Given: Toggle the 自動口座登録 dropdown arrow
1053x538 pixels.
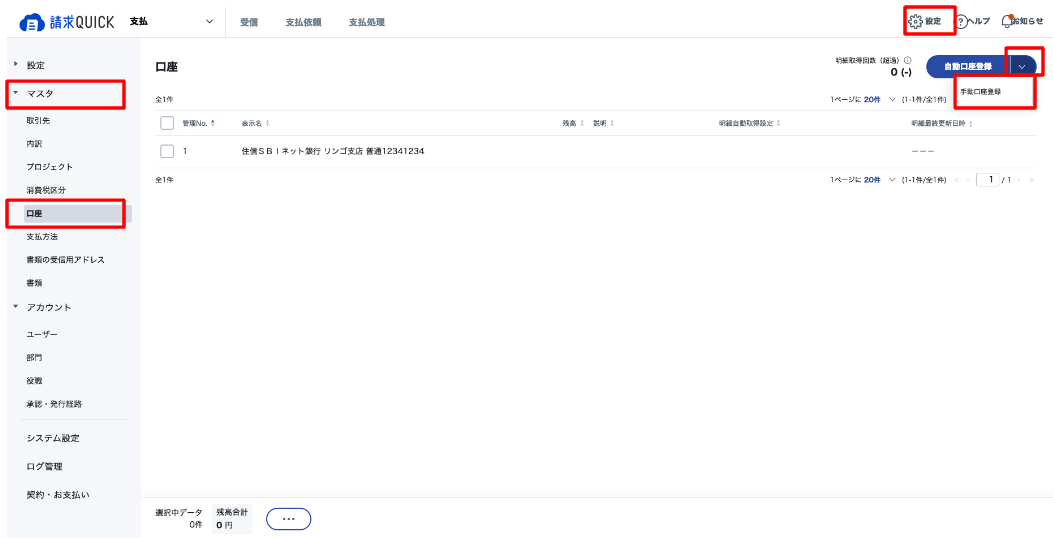Looking at the screenshot, I should 1023,66.
